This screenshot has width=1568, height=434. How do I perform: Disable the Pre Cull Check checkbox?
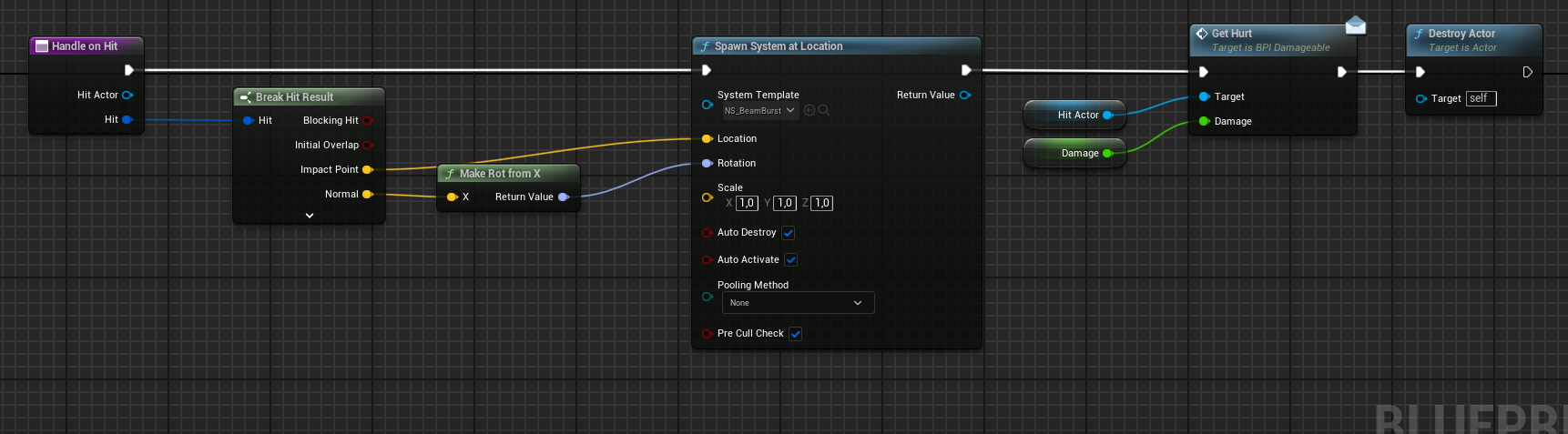click(796, 334)
